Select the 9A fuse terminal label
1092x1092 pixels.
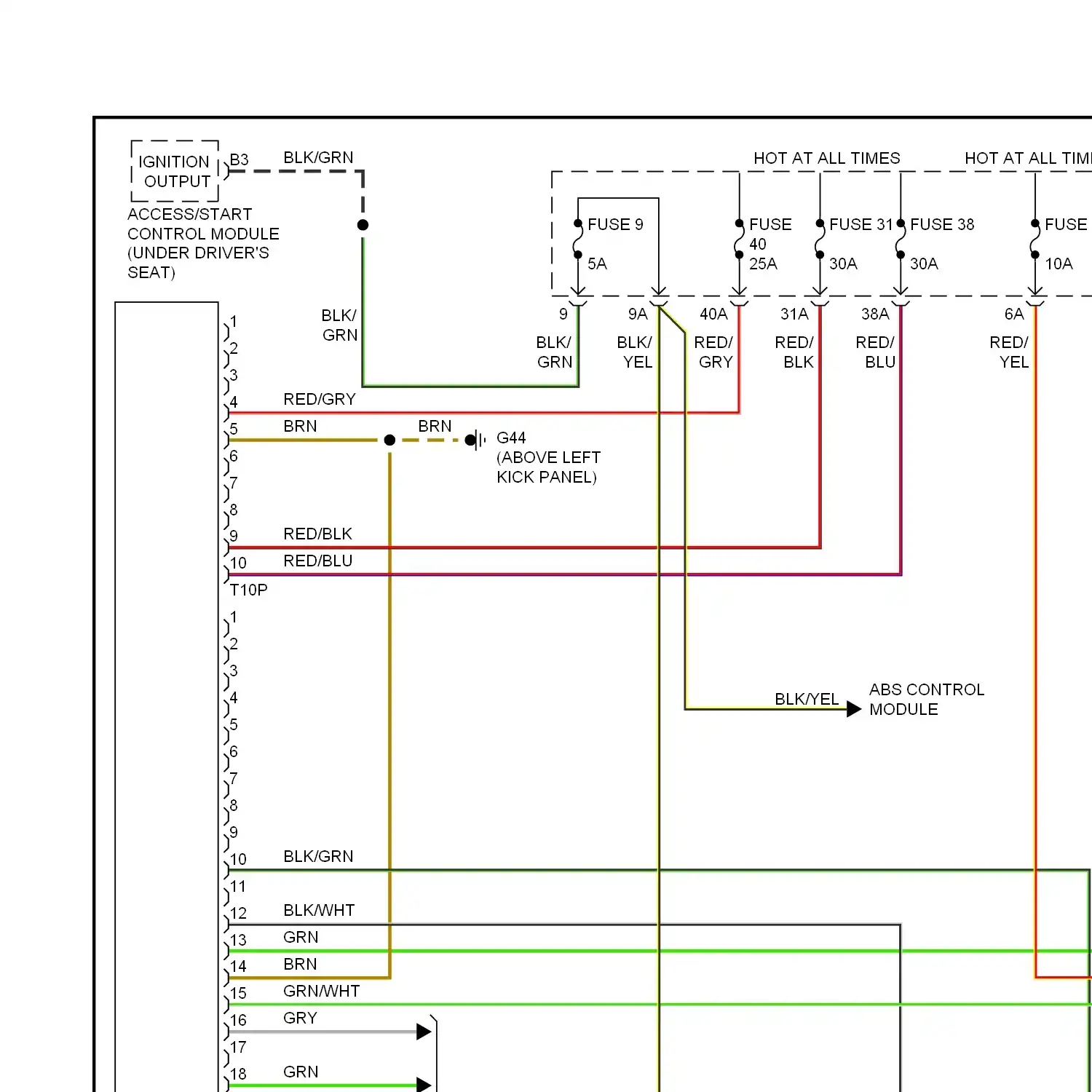pos(638,314)
